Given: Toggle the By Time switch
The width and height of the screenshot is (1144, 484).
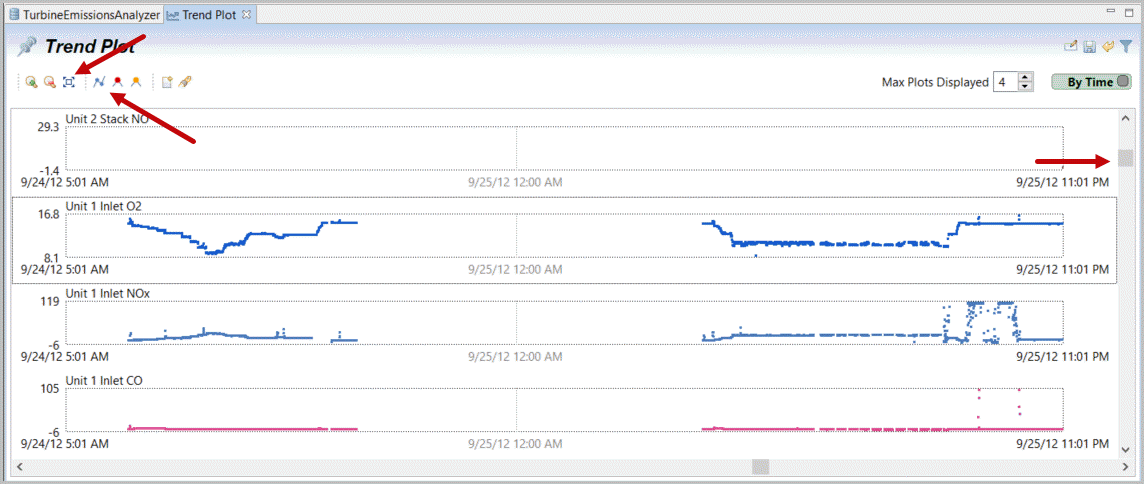Looking at the screenshot, I should (1090, 82).
